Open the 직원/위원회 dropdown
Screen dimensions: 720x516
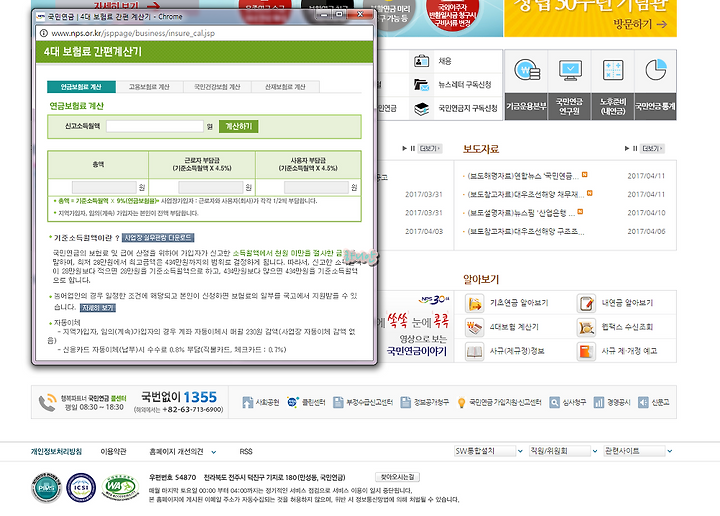click(x=563, y=451)
